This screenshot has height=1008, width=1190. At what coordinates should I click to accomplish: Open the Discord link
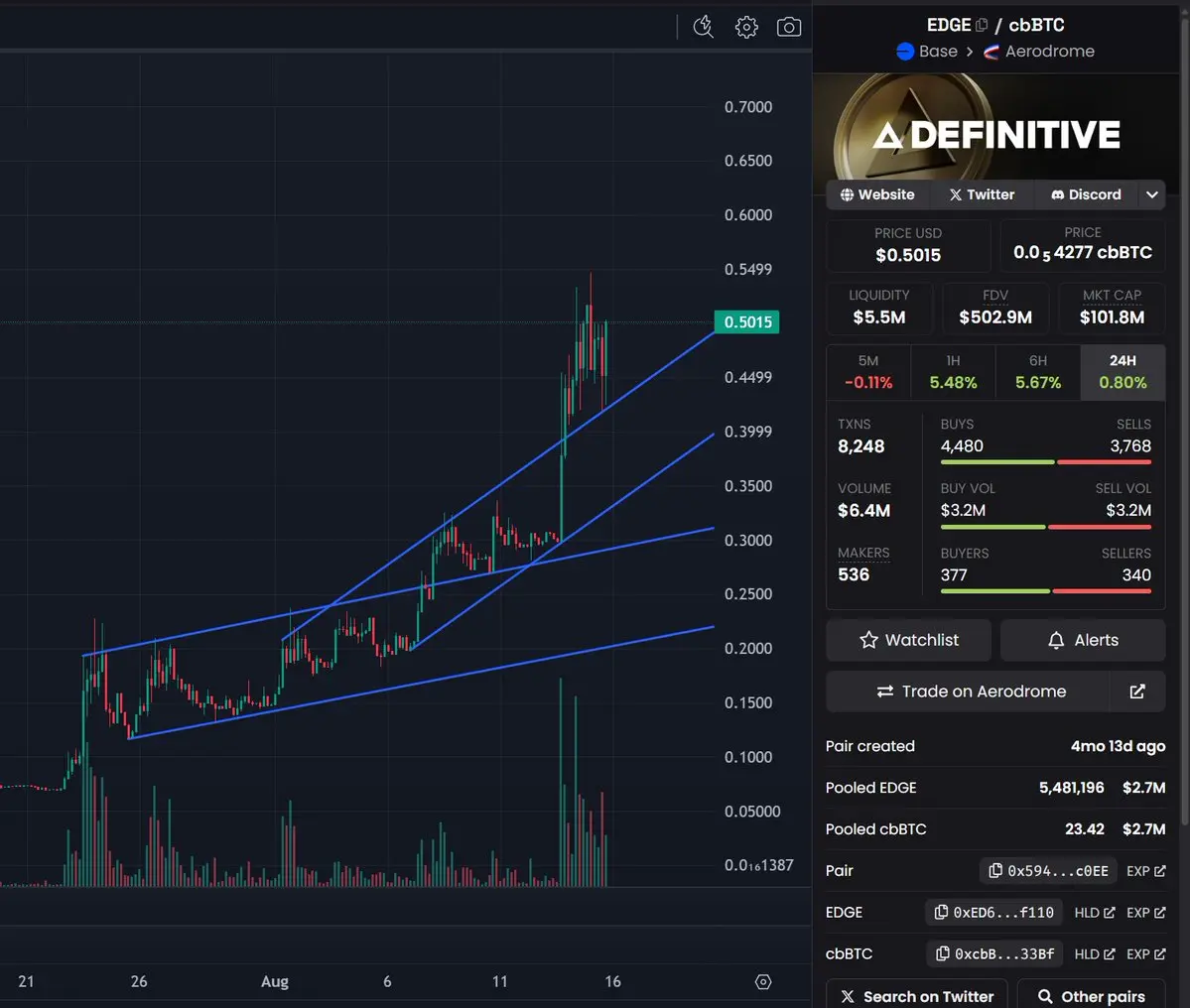[1086, 194]
